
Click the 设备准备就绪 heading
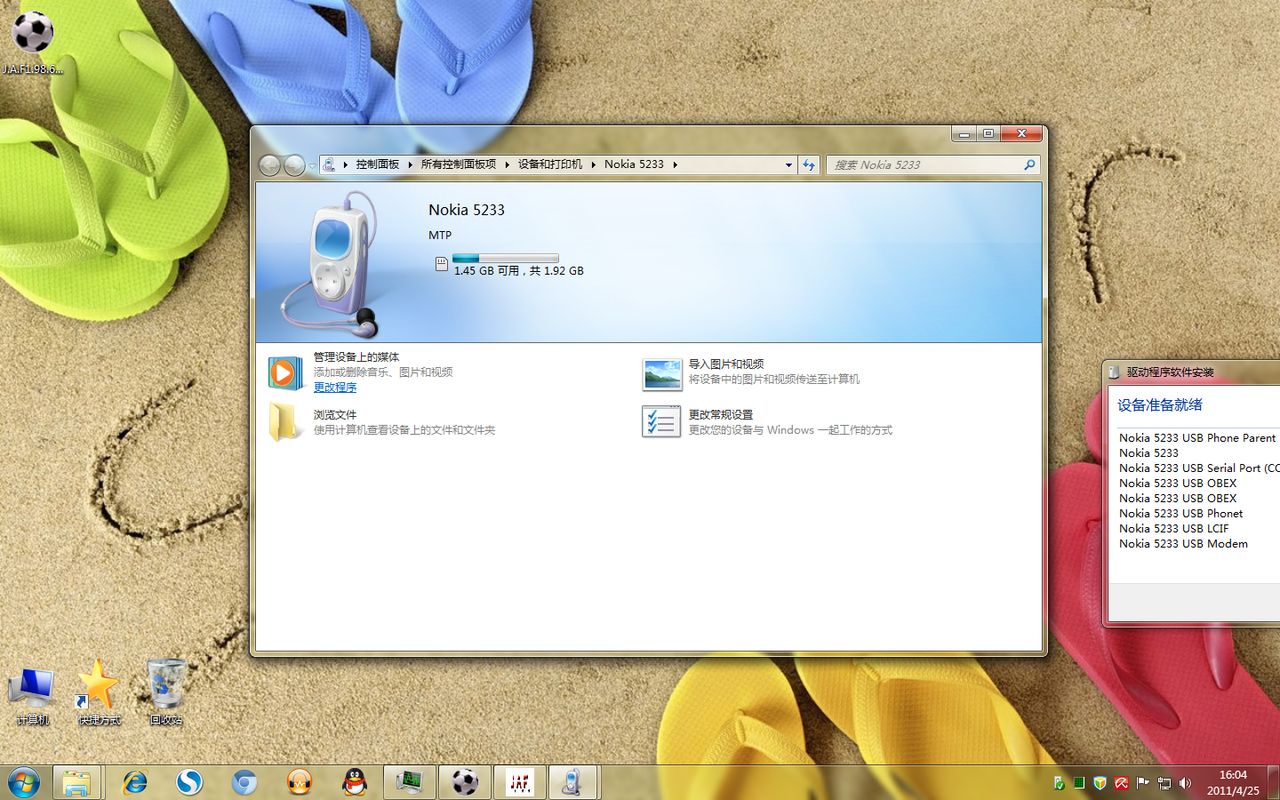point(1160,405)
